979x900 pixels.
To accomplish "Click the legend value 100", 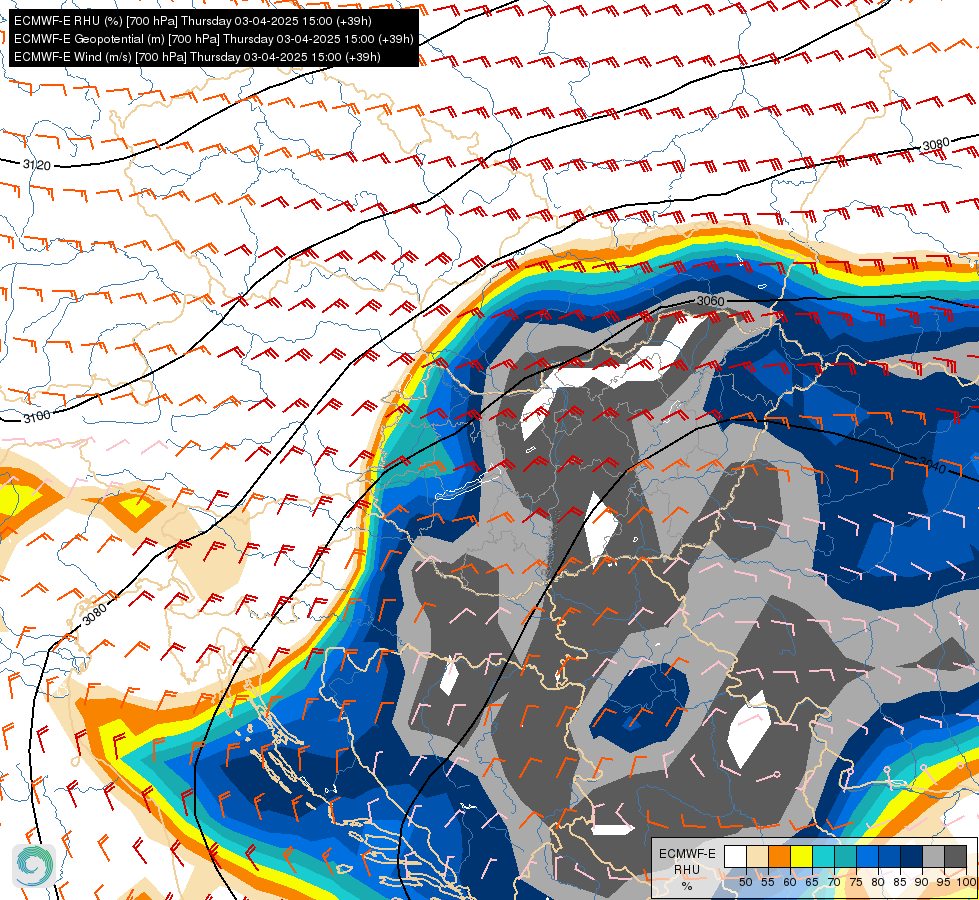I will (x=966, y=883).
